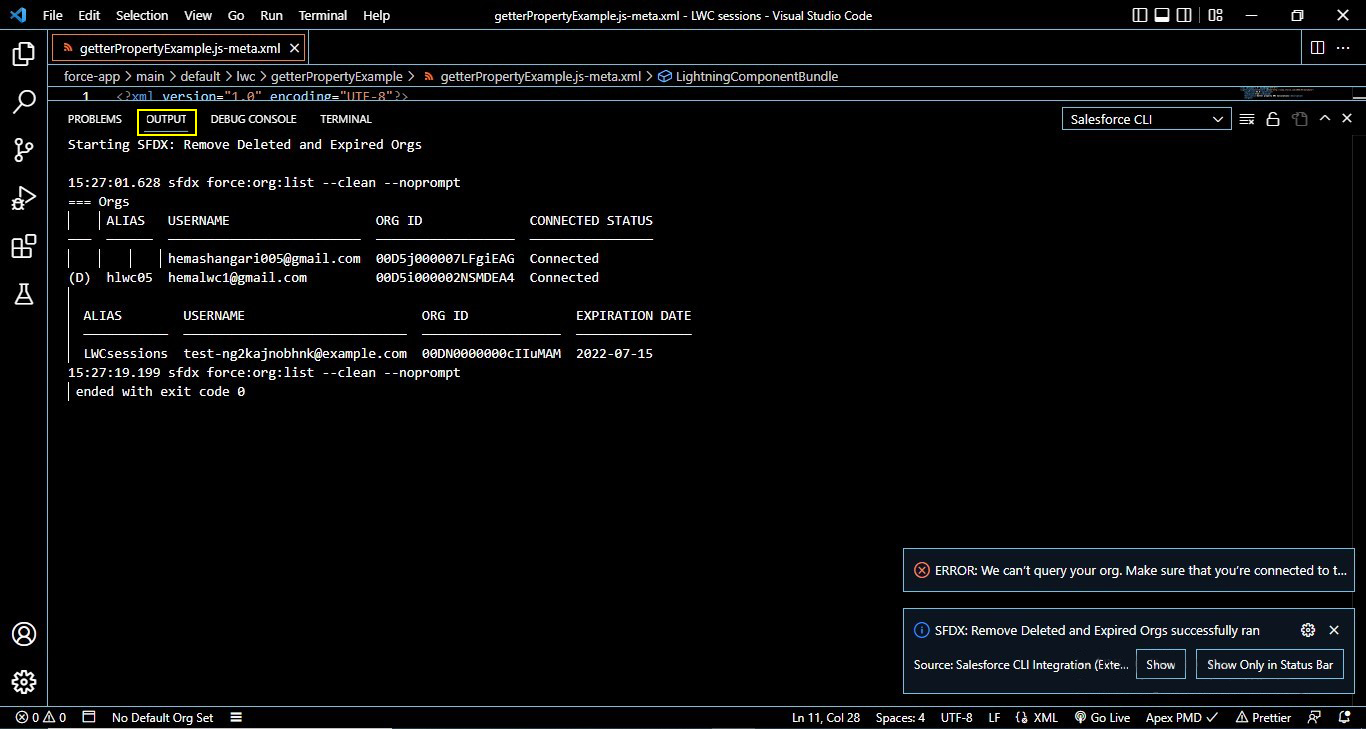The height and width of the screenshot is (729, 1366).
Task: Change line ending via LF status item
Action: tap(994, 718)
